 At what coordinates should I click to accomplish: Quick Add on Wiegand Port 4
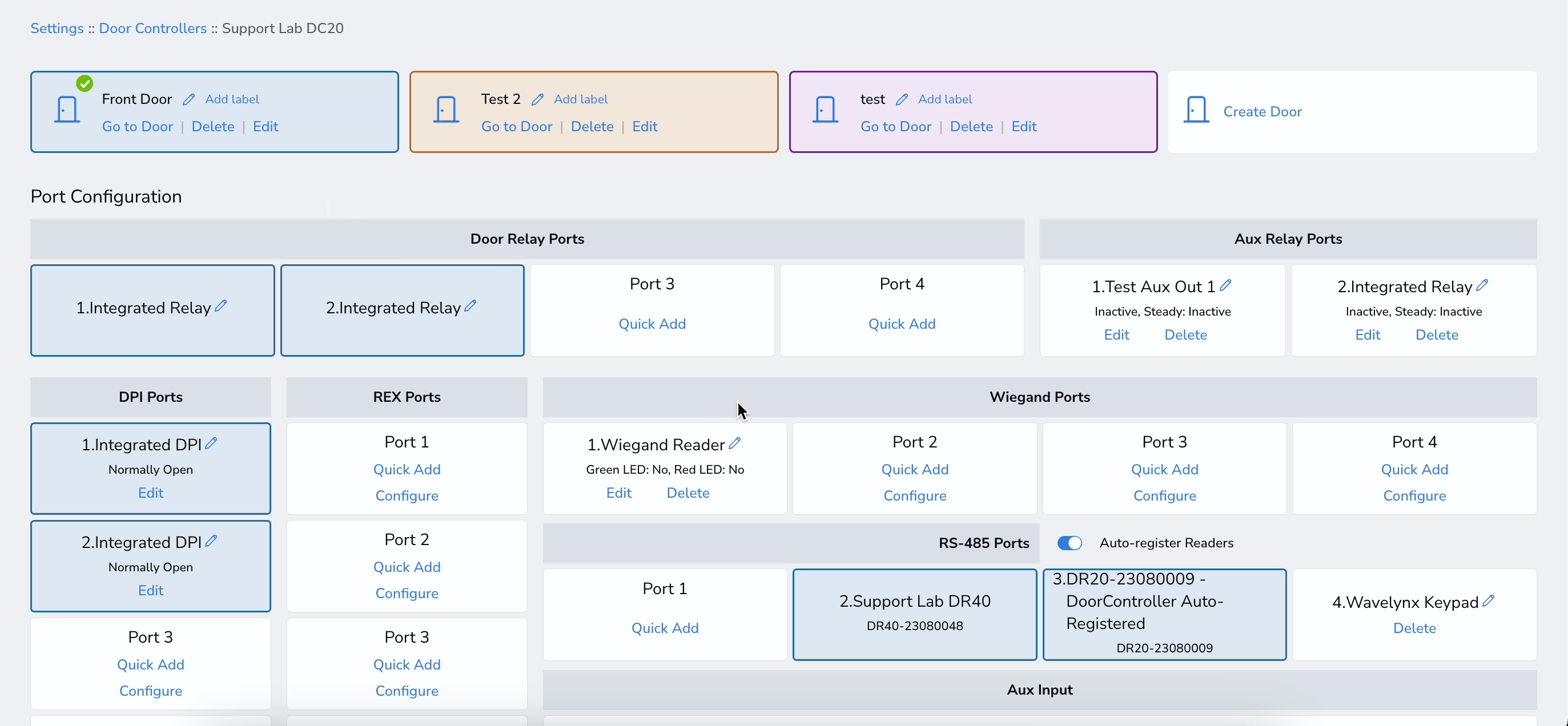(1414, 469)
